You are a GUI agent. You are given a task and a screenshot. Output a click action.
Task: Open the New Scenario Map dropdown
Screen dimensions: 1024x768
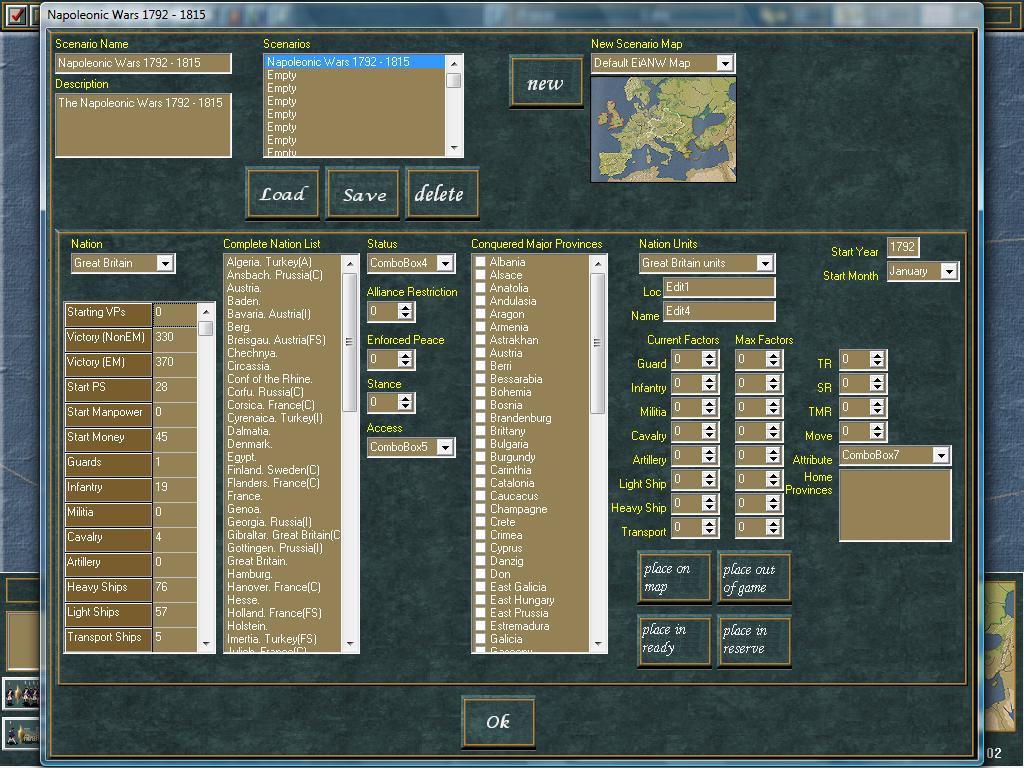[x=726, y=62]
